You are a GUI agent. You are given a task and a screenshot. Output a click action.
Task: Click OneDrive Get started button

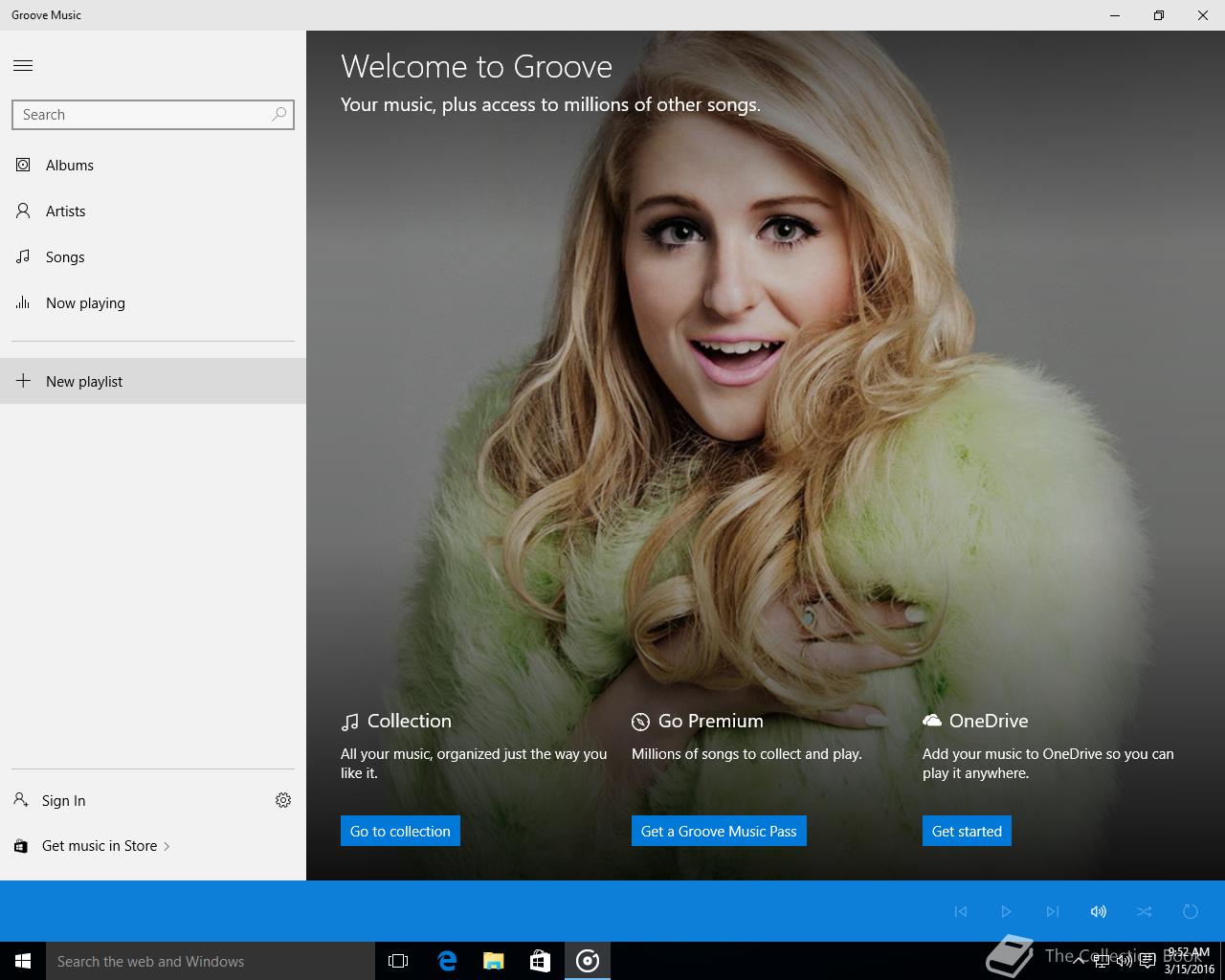pyautogui.click(x=967, y=831)
